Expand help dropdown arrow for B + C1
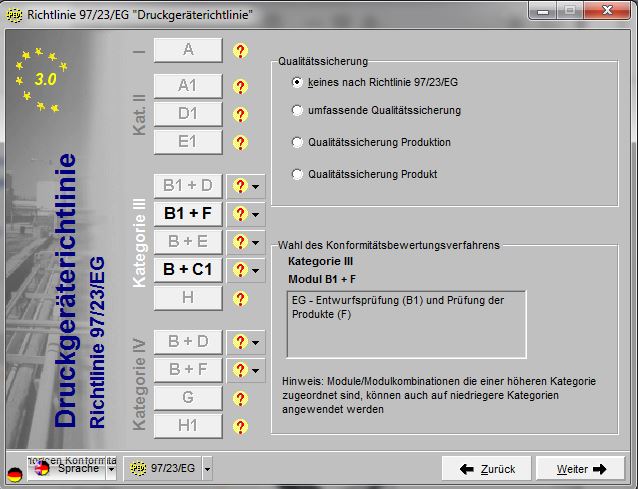 (256, 271)
